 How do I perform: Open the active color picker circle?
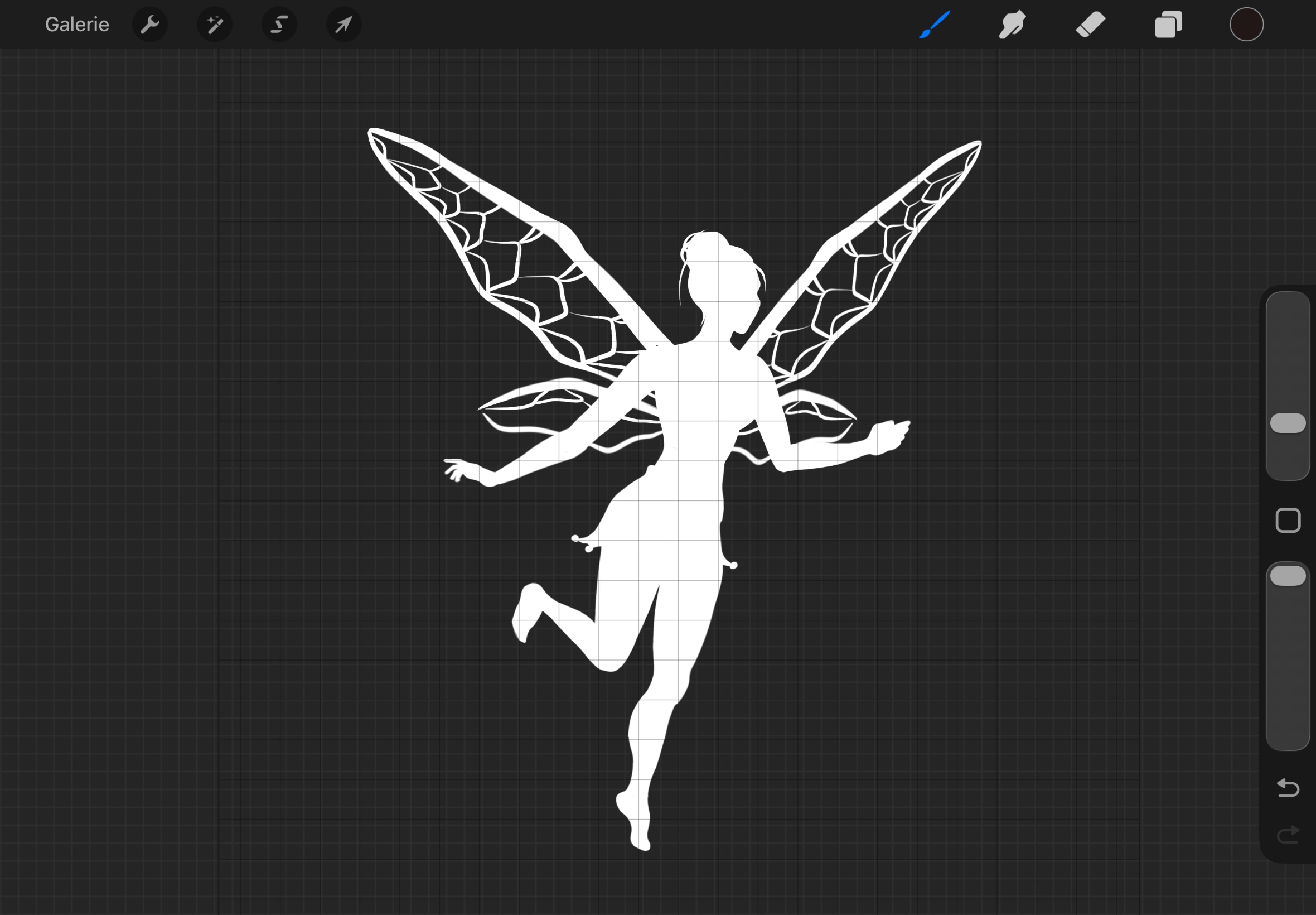coord(1246,25)
